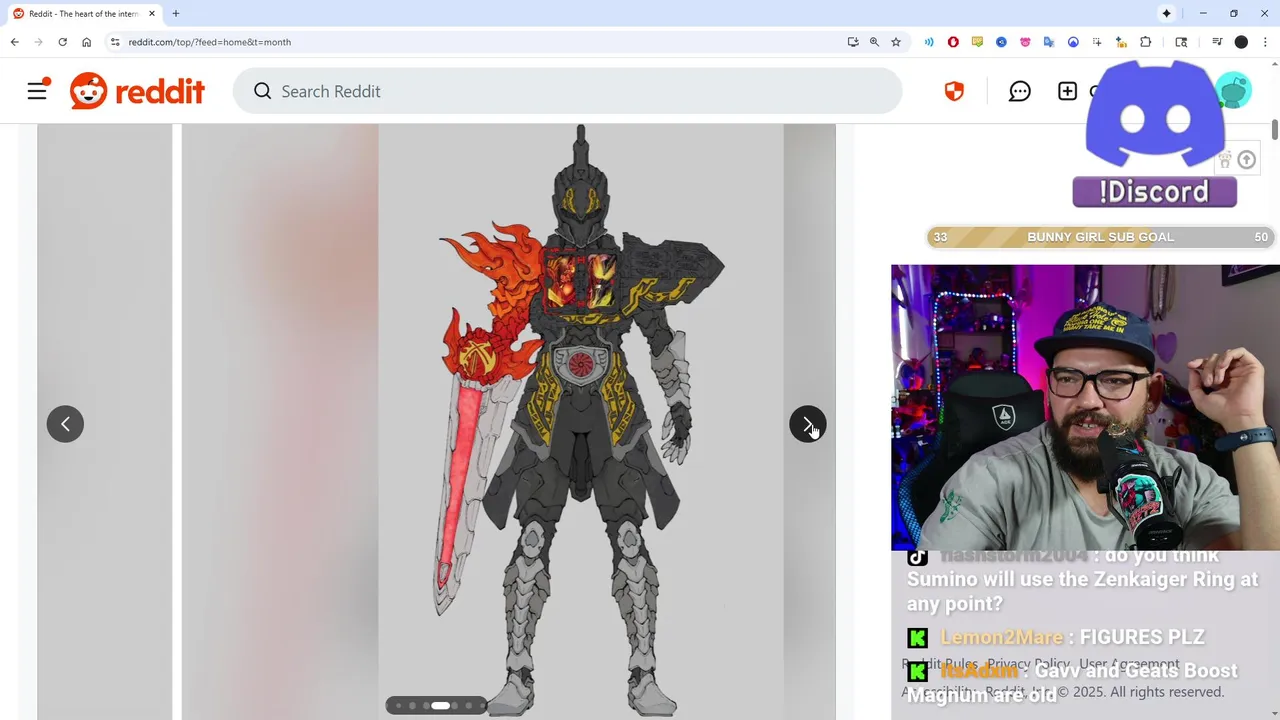Click the back-to-top arrow button
Screen dimensions: 1280x720
(1246, 160)
